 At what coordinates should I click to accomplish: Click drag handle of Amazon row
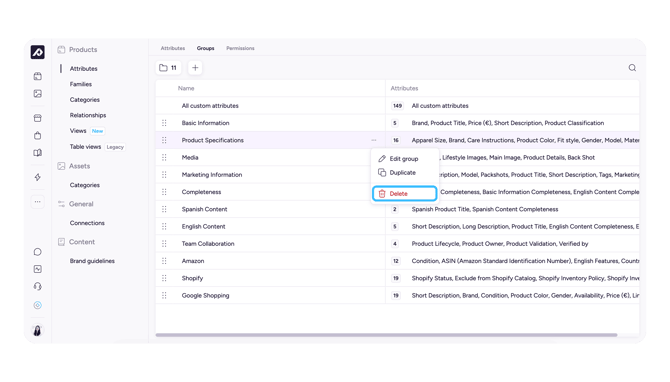click(x=164, y=261)
